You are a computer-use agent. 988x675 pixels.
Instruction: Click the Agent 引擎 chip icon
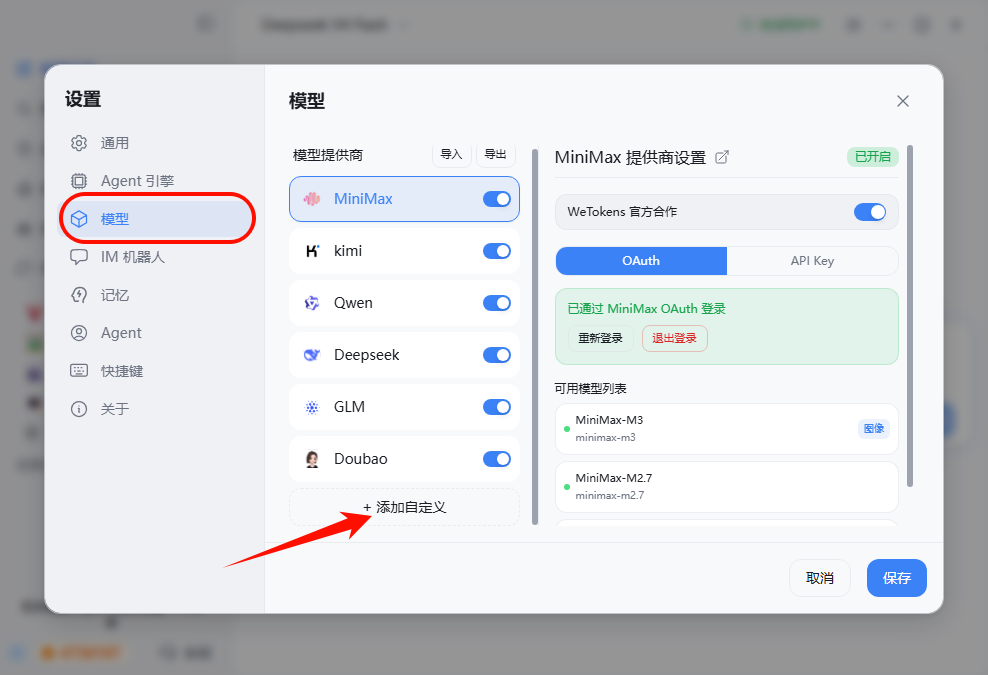[79, 181]
